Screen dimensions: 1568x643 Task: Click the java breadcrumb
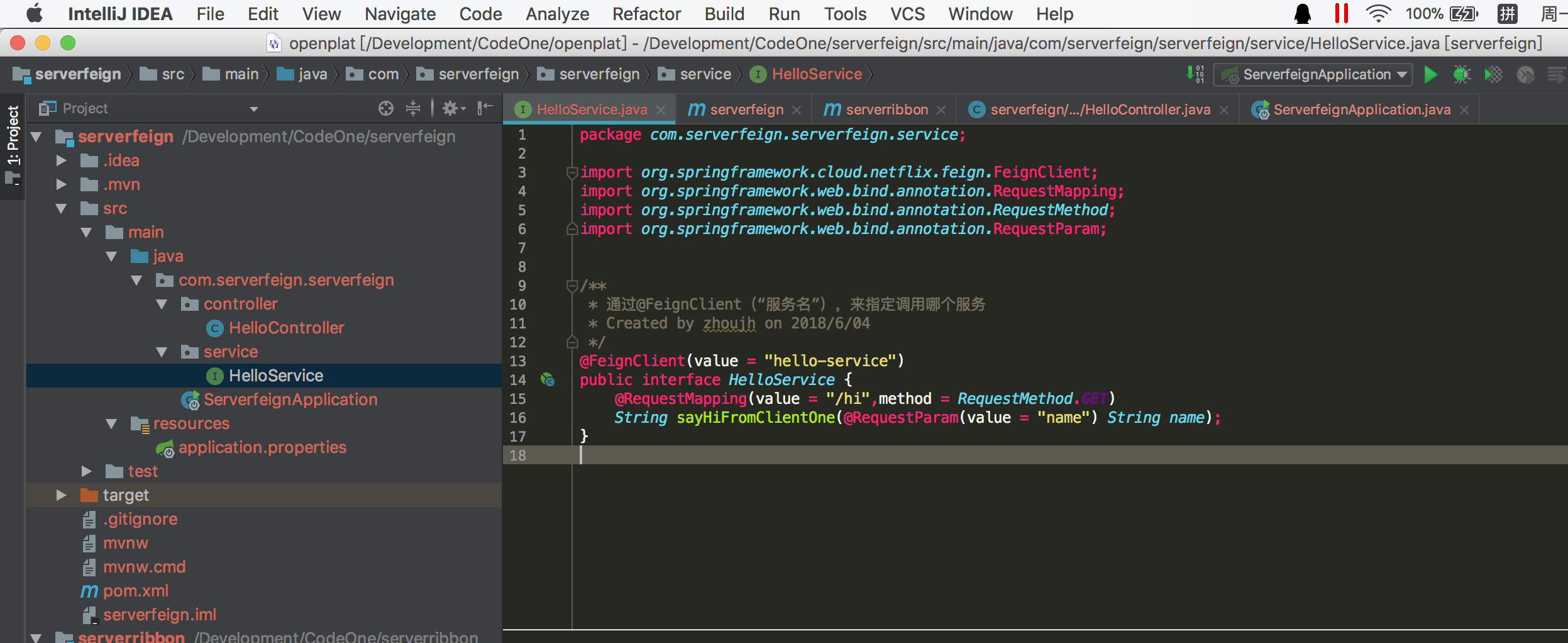[x=302, y=74]
